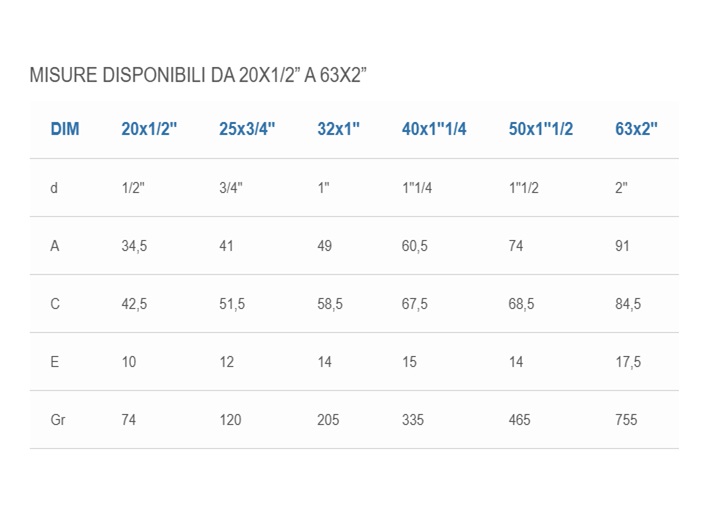Image resolution: width=714 pixels, height=512 pixels.
Task: Click the 63x2" column header
Action: [636, 129]
